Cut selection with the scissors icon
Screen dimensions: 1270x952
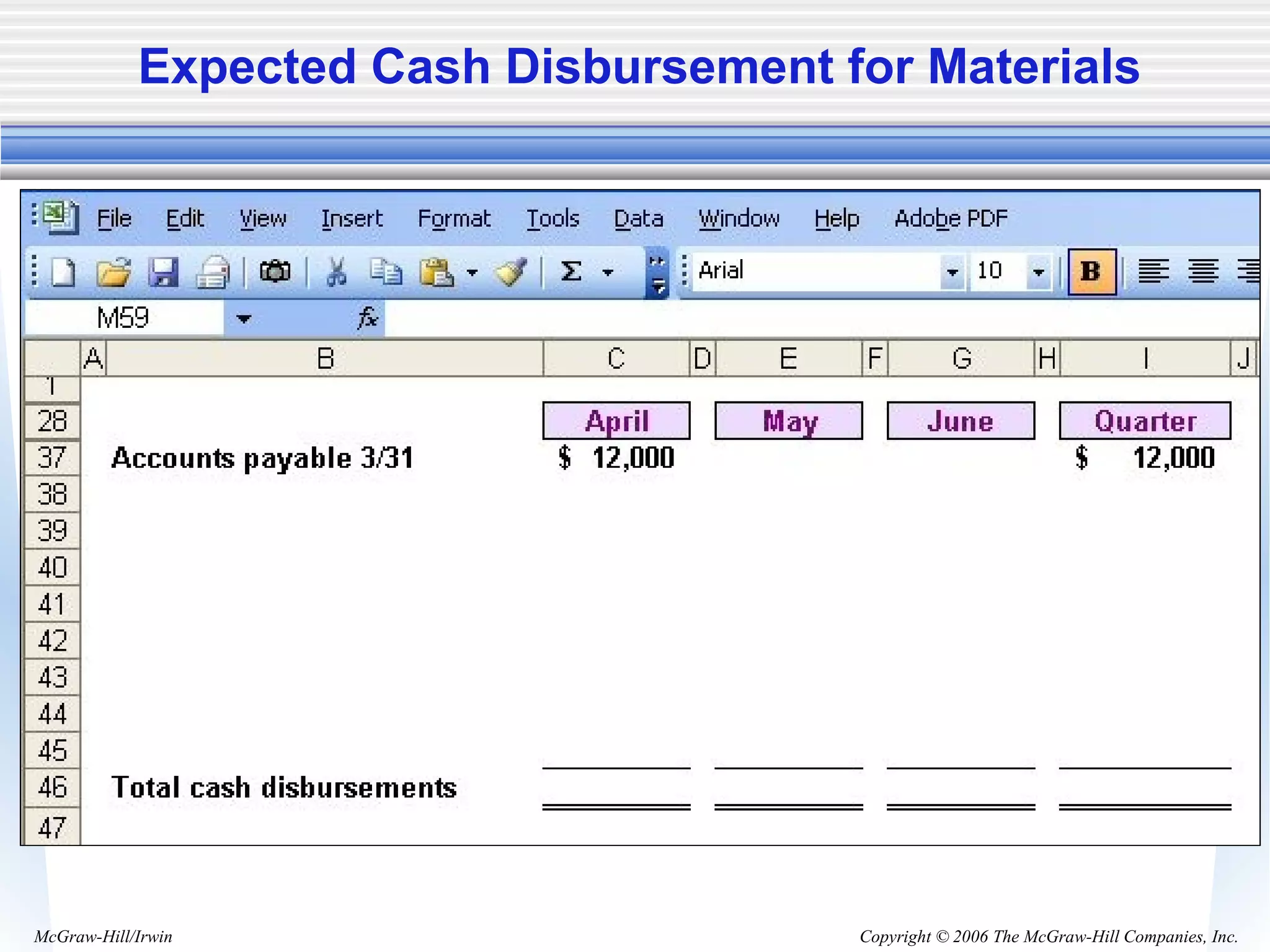(x=337, y=272)
